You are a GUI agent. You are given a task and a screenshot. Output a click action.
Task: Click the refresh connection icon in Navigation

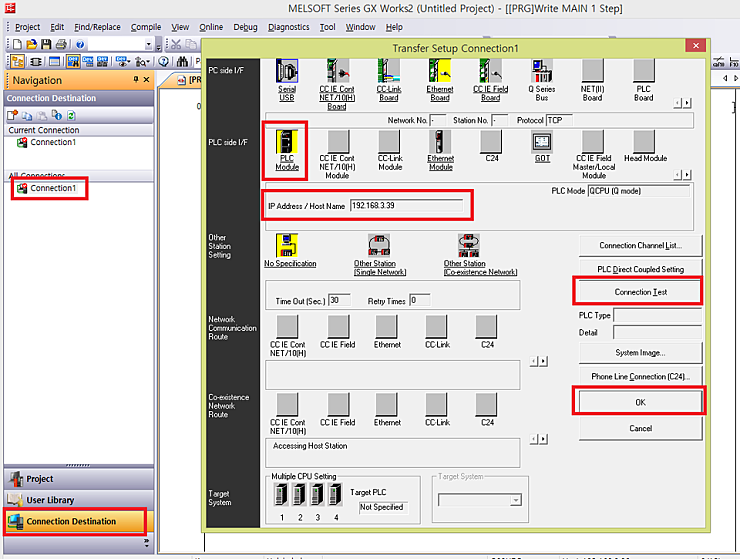point(71,115)
